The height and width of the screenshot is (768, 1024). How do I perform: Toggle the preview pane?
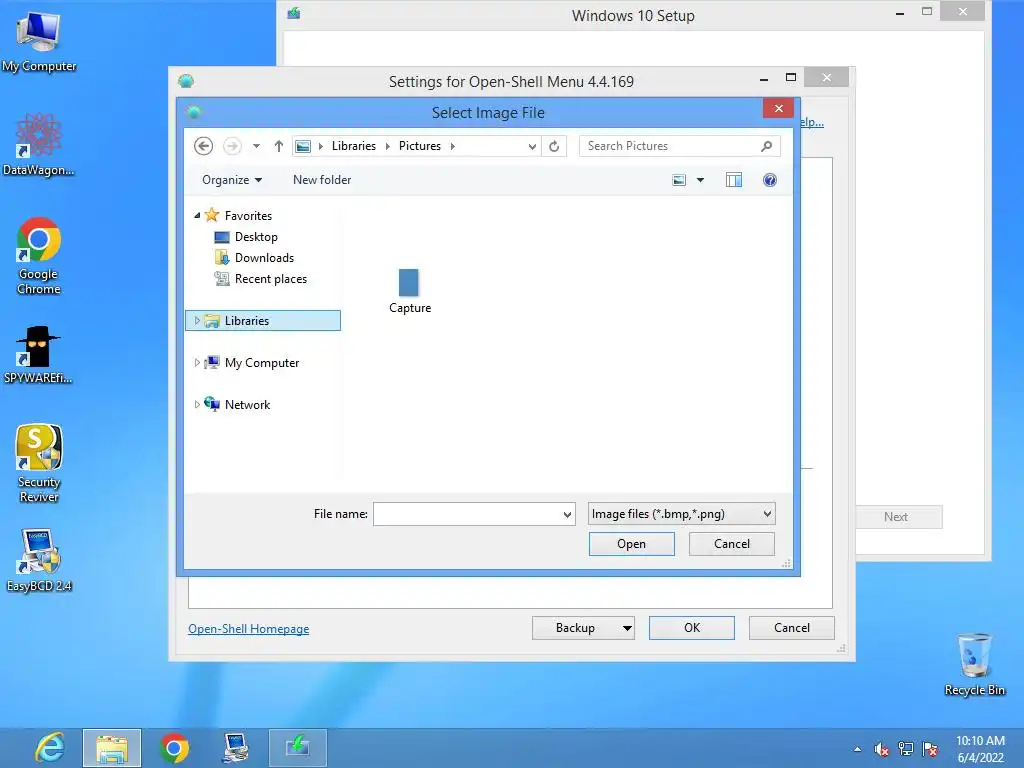[734, 180]
